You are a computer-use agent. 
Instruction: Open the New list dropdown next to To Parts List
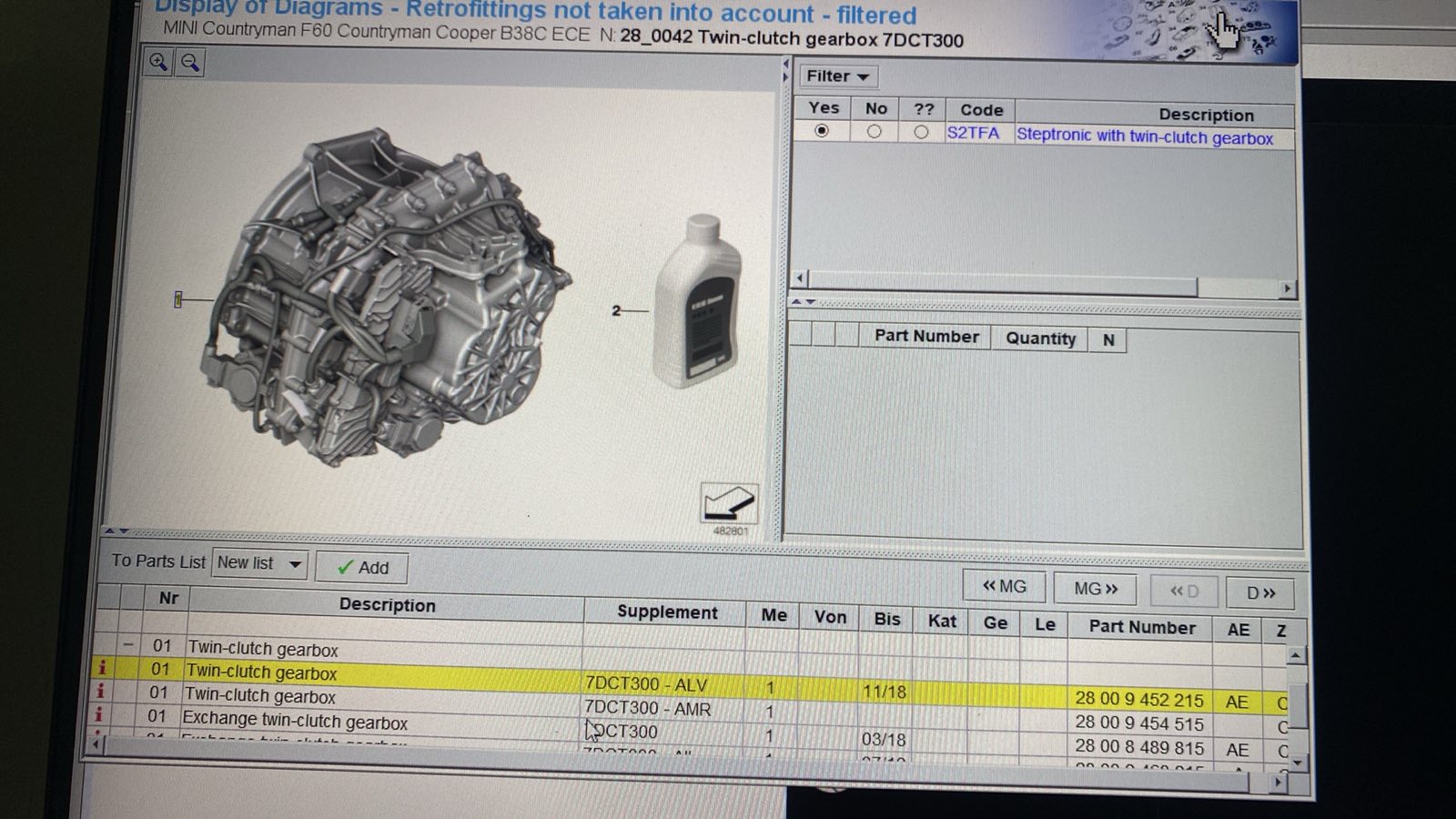(x=295, y=564)
